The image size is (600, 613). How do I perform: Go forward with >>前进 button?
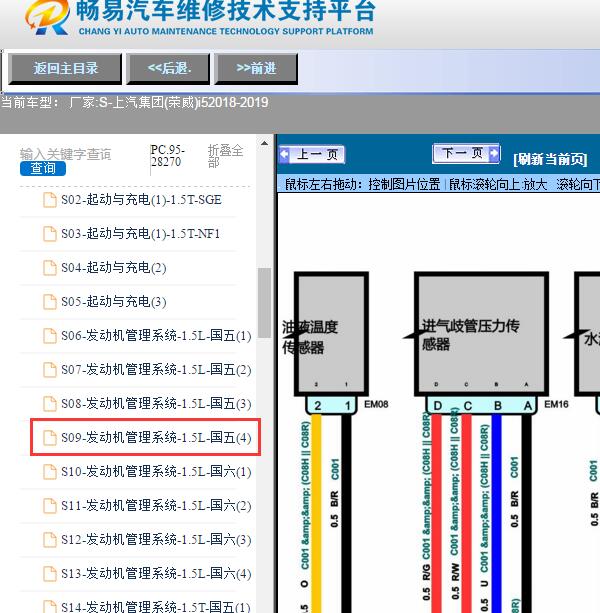tap(256, 69)
